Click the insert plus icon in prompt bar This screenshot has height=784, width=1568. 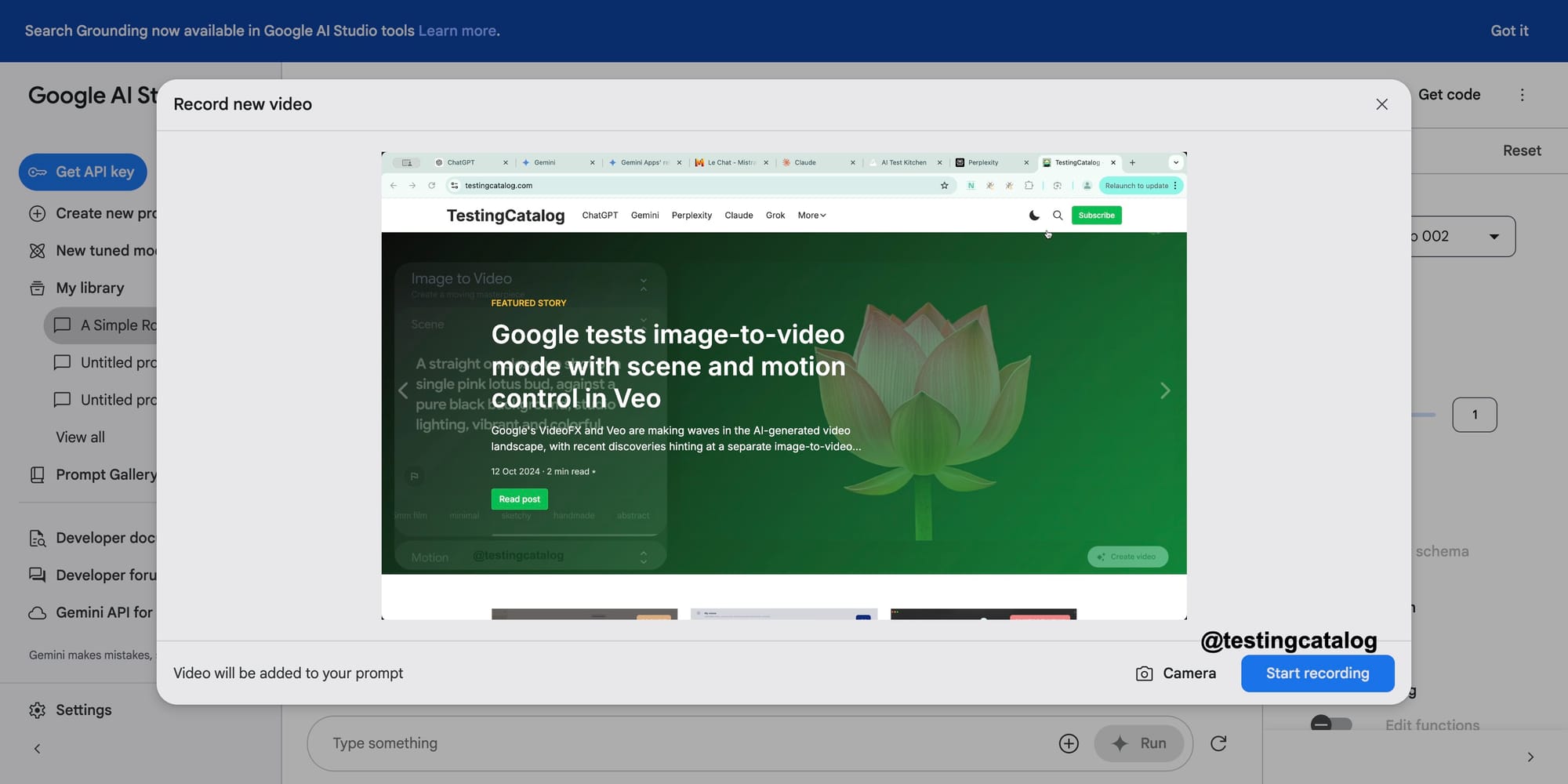coord(1069,743)
